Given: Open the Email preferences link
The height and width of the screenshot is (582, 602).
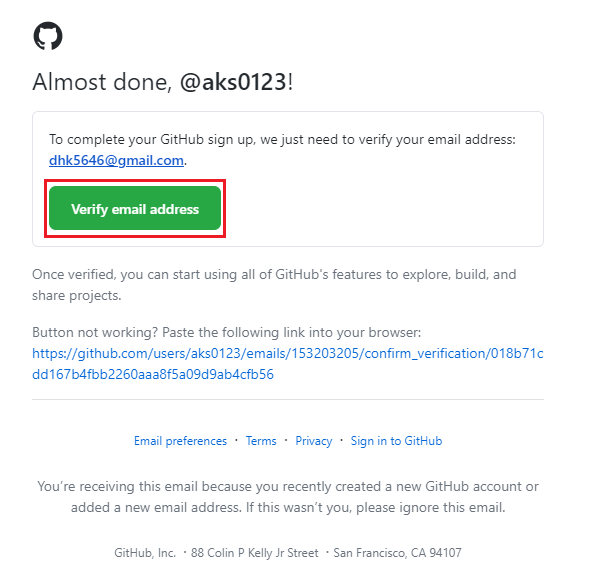Looking at the screenshot, I should [180, 441].
